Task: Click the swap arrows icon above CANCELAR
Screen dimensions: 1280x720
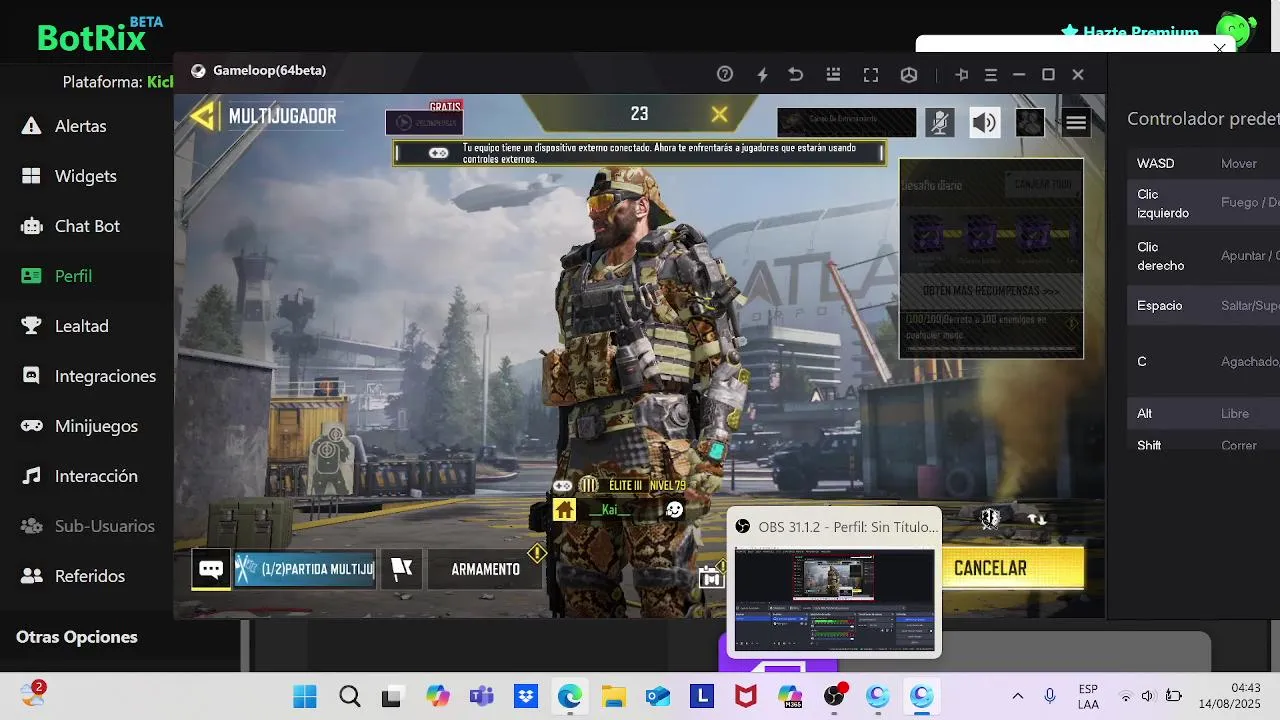Action: [x=1037, y=518]
